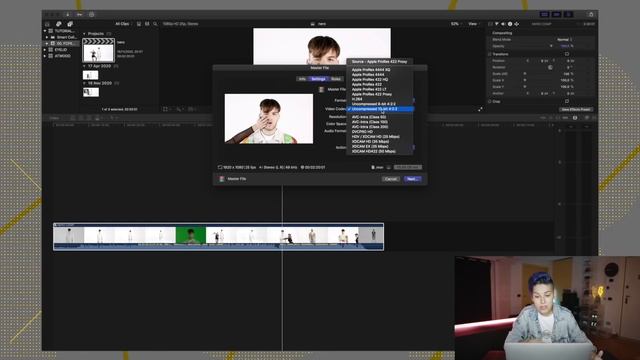Open video inspector tab icon

[490, 24]
